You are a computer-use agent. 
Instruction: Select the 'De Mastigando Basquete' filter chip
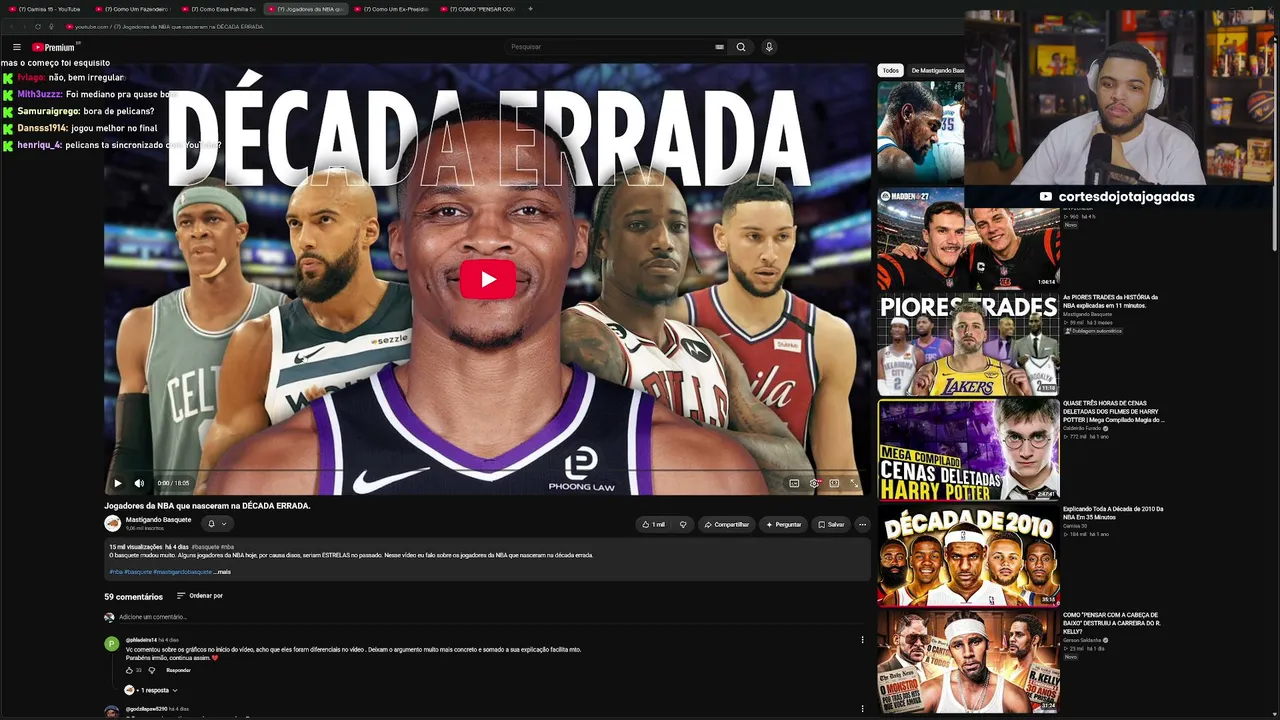(x=937, y=71)
